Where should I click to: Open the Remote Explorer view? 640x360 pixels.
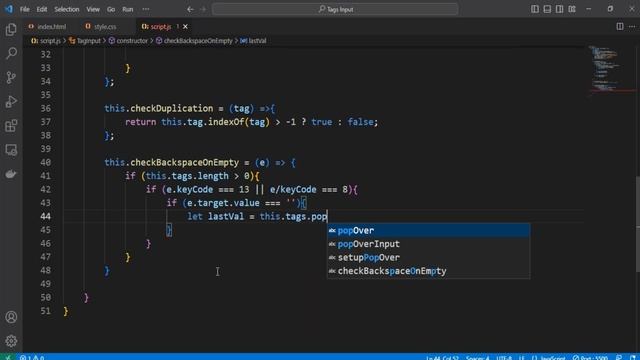click(x=11, y=150)
